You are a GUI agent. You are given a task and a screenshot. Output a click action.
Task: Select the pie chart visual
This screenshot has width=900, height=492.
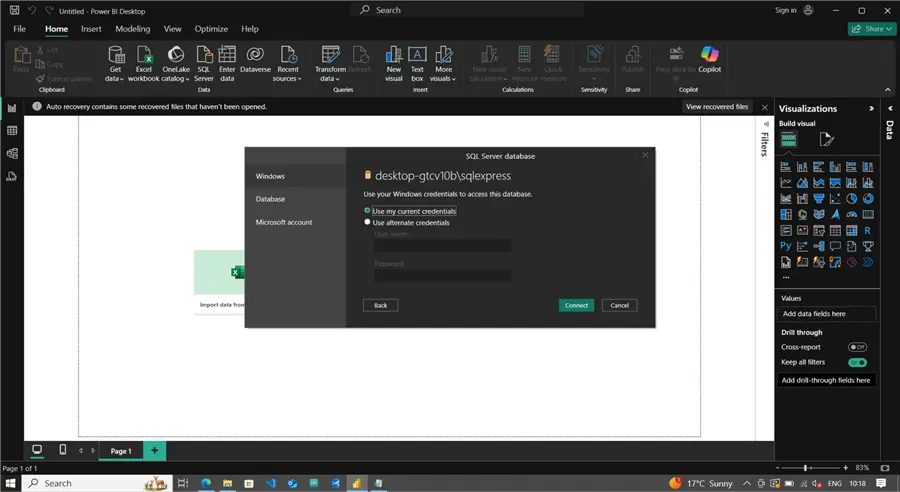pos(851,199)
